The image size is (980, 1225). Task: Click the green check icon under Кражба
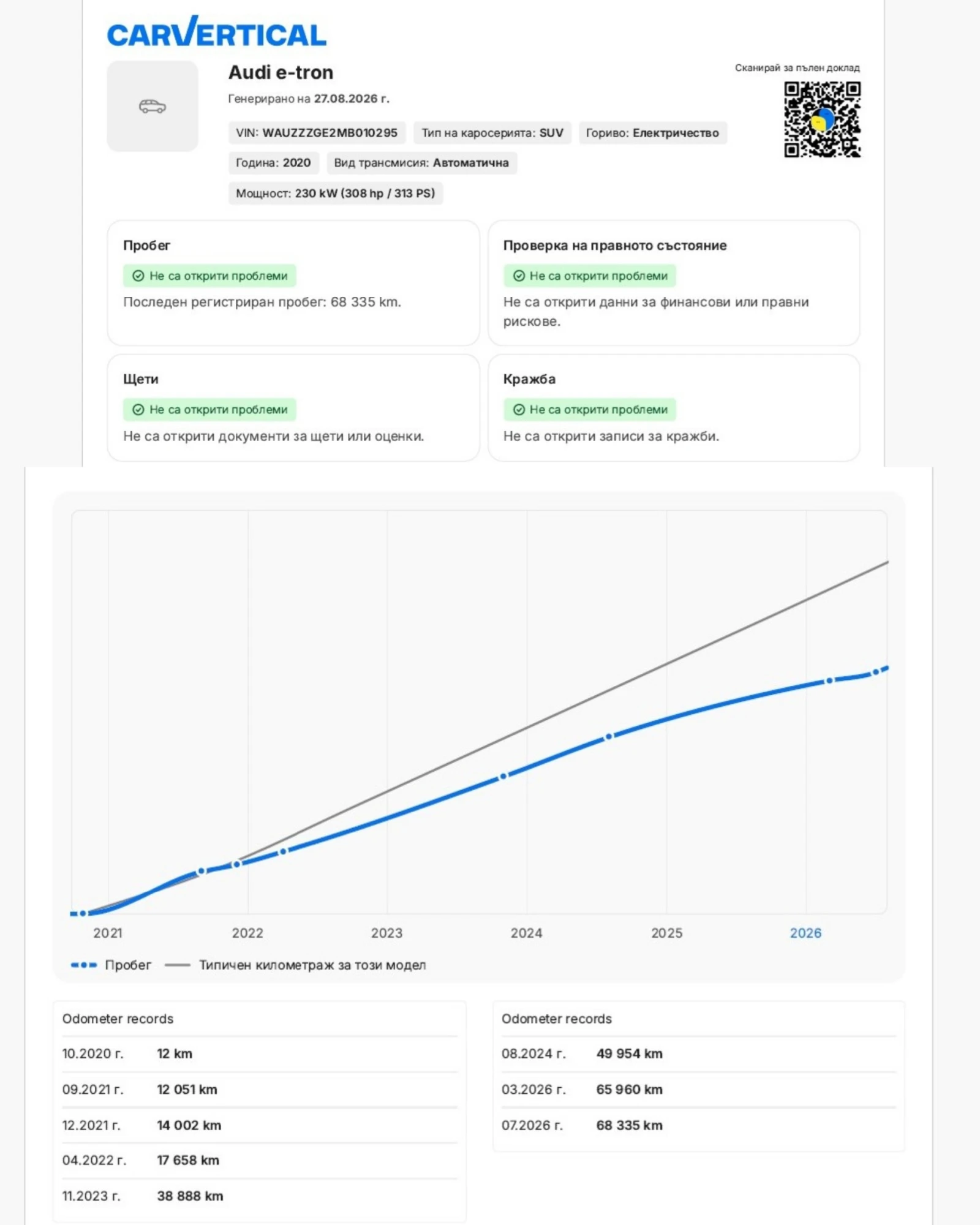(x=519, y=410)
